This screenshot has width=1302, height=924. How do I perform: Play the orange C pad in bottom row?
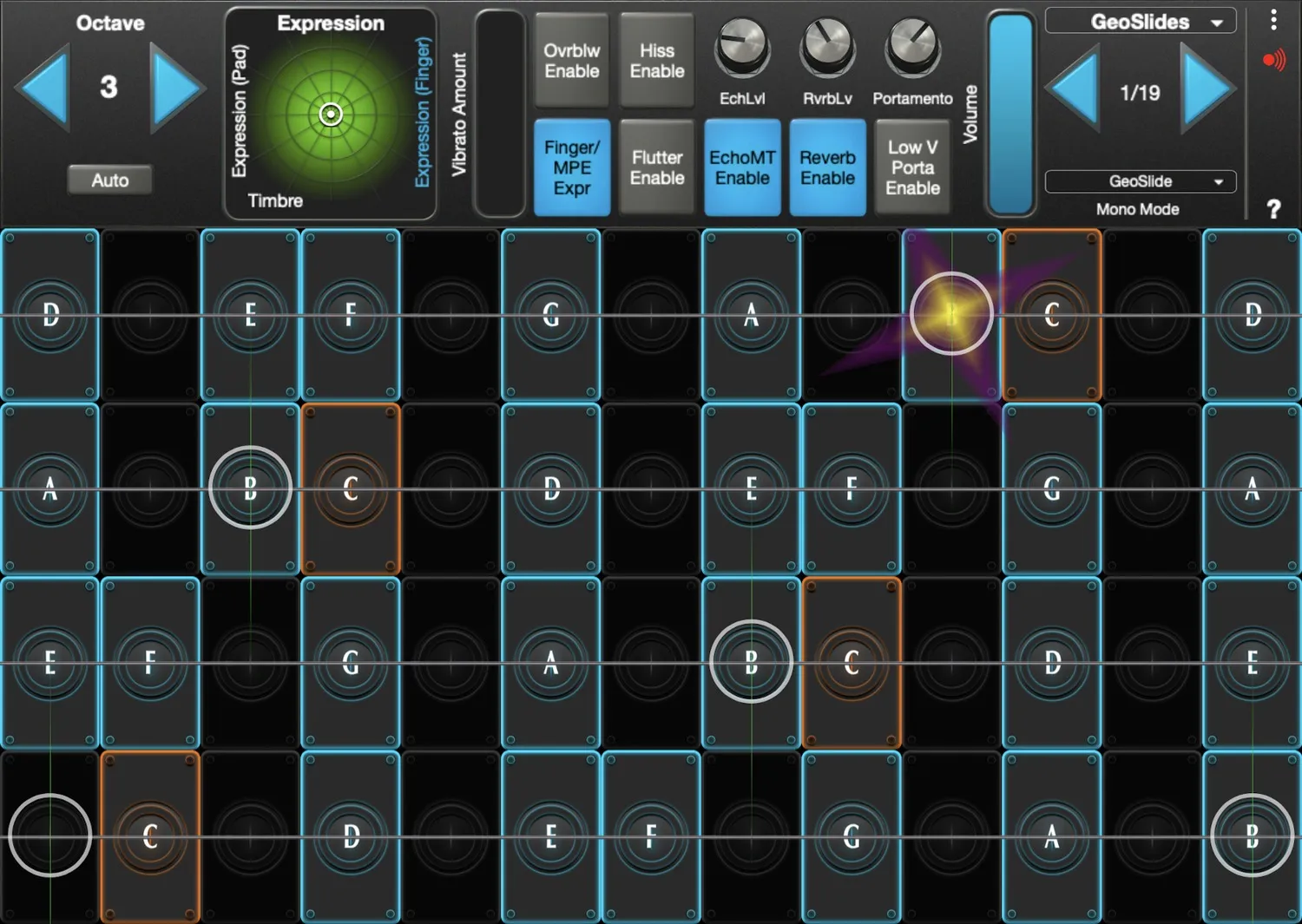150,836
